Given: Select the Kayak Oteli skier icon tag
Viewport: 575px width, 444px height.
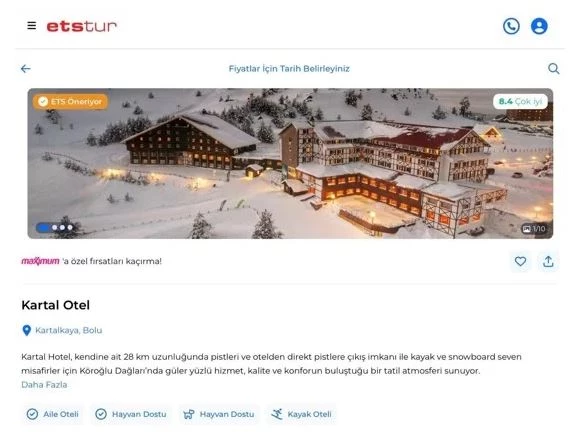Looking at the screenshot, I should tap(301, 414).
